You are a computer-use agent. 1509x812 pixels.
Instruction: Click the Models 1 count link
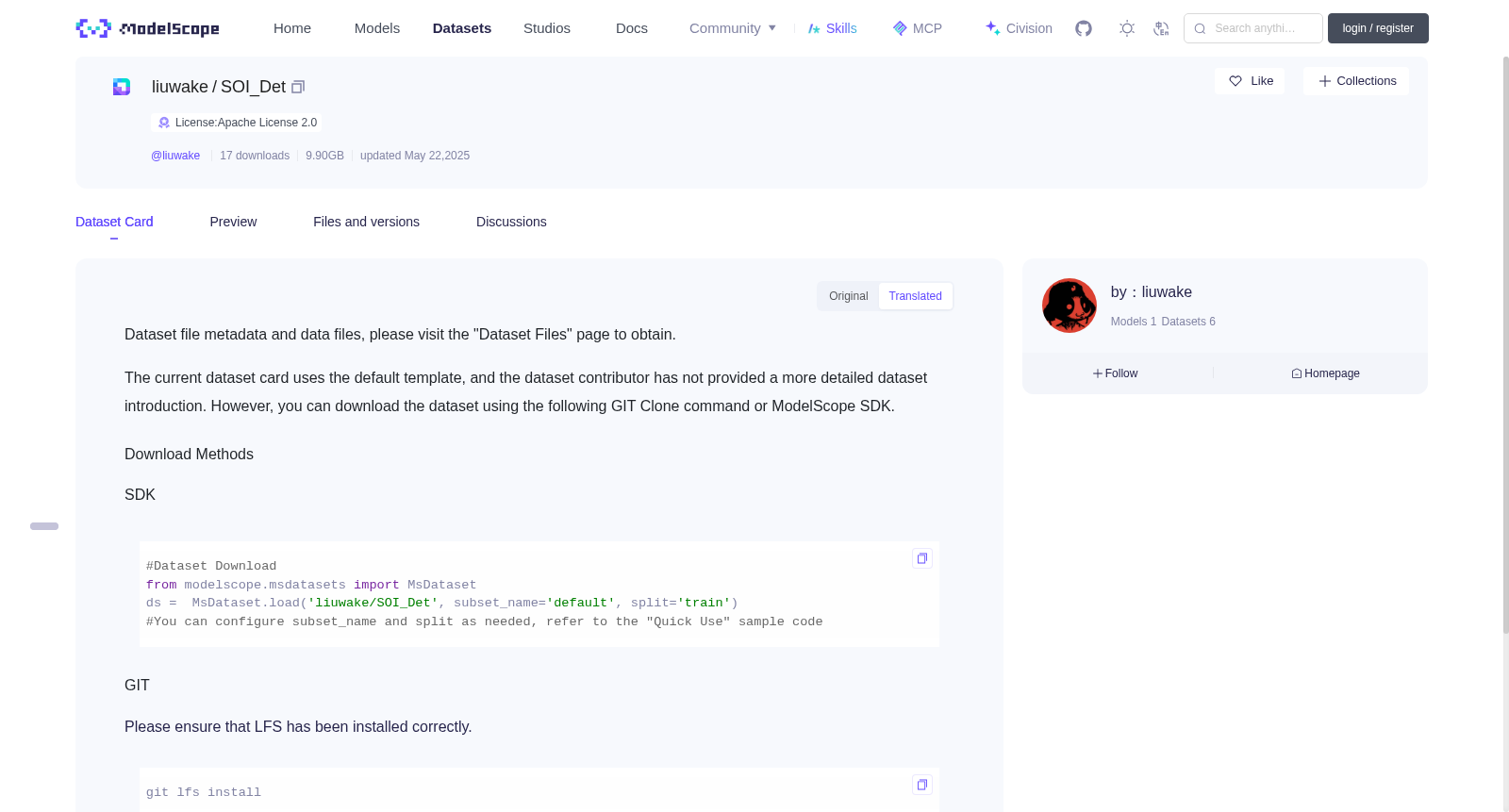tap(1134, 322)
